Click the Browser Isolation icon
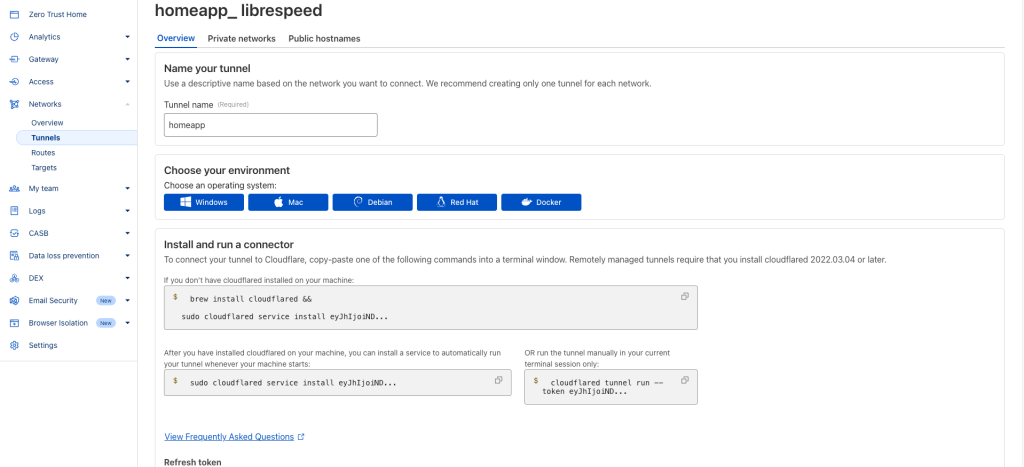The width and height of the screenshot is (1024, 467). [x=14, y=323]
